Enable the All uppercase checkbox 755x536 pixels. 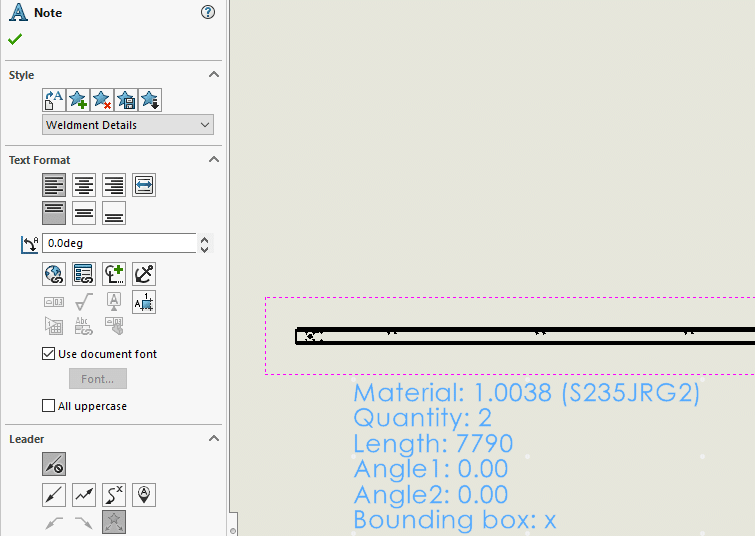(x=48, y=406)
